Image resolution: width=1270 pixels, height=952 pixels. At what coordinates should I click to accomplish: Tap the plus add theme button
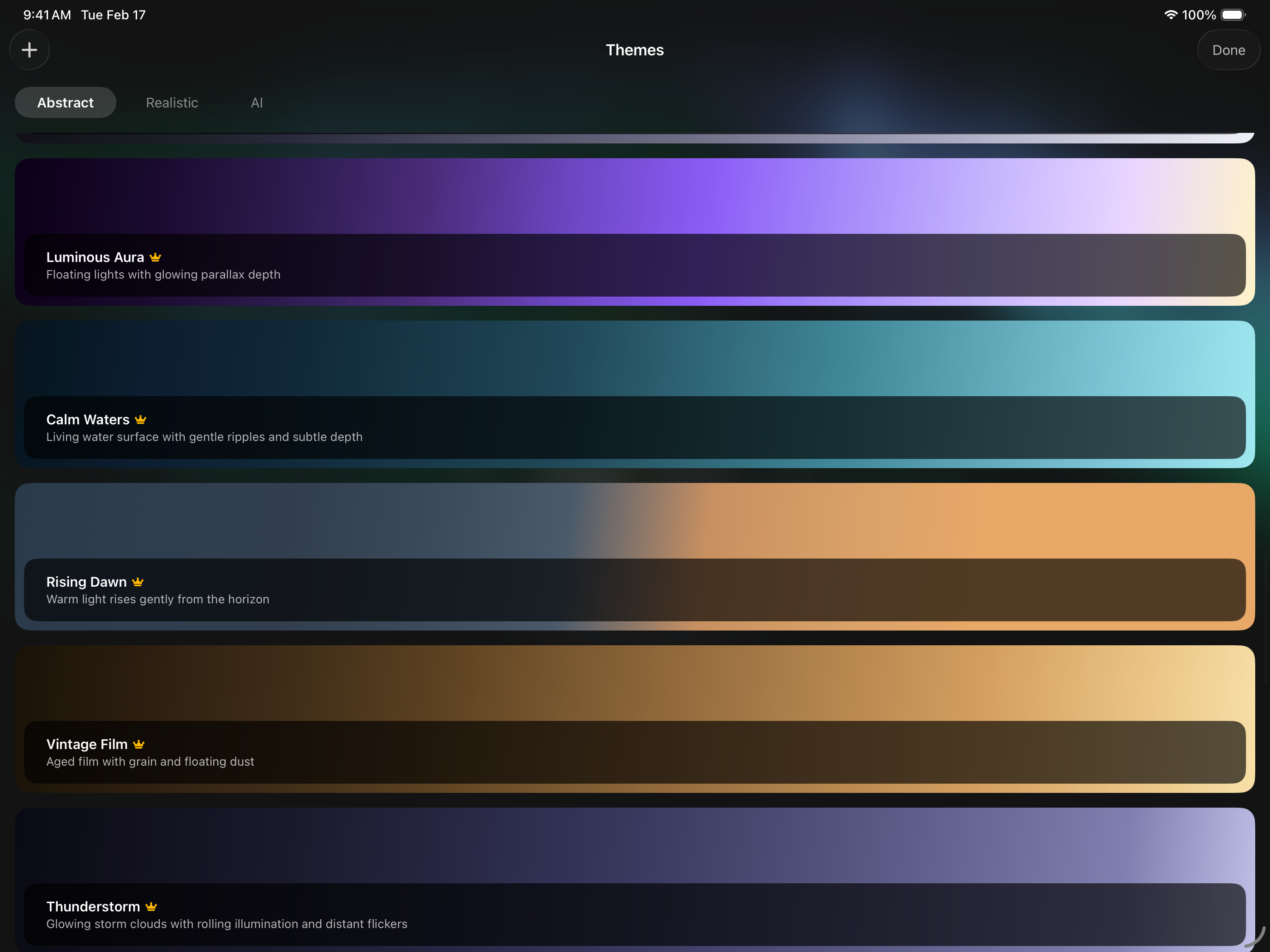[x=29, y=50]
